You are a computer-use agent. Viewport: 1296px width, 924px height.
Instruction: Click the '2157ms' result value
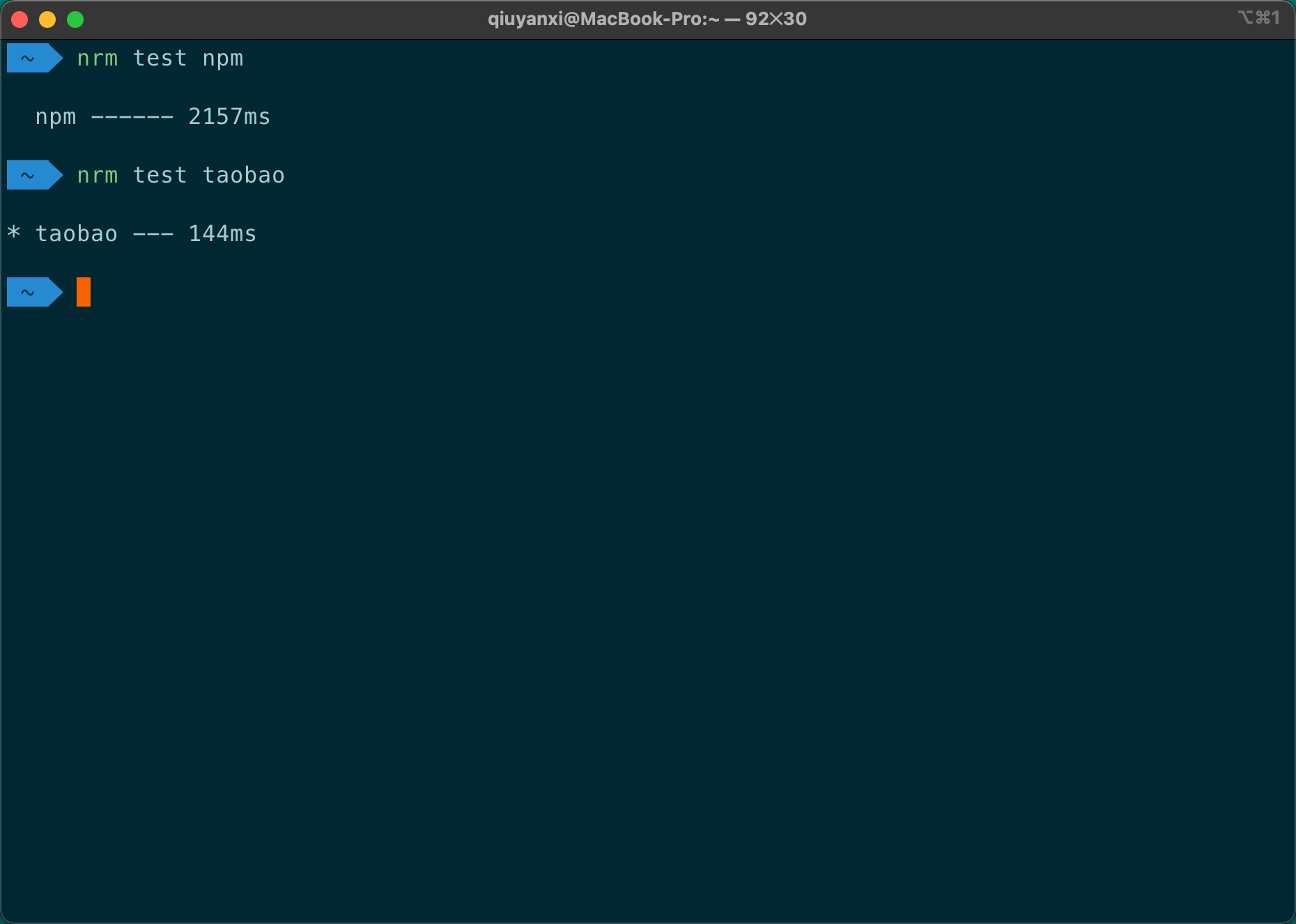coord(229,116)
